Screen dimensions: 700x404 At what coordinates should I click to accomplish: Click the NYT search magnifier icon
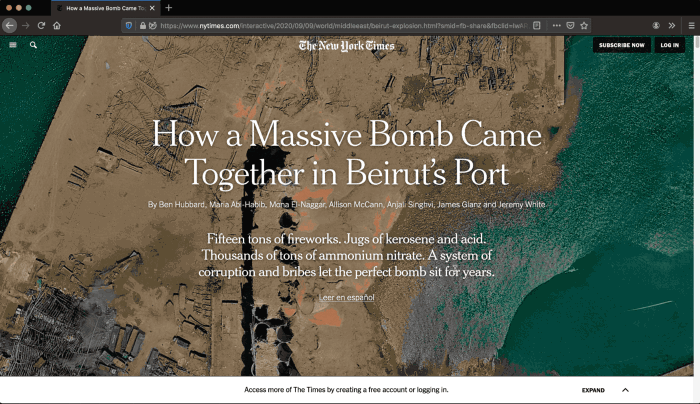33,45
